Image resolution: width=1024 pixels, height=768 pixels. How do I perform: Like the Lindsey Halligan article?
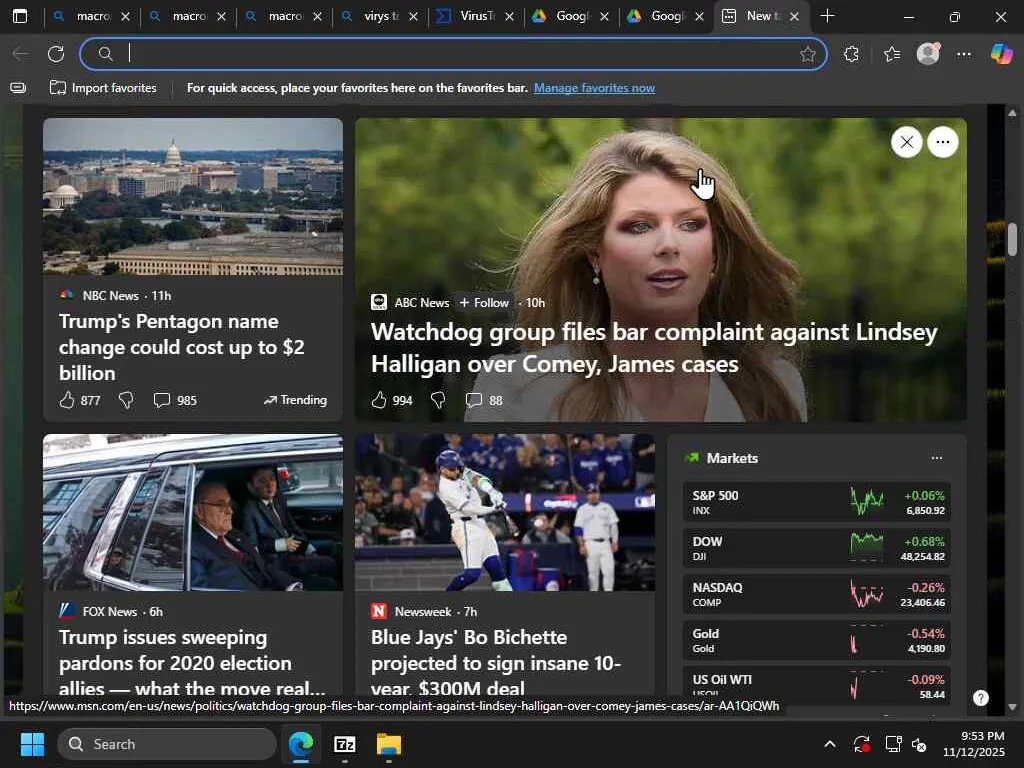coord(379,400)
